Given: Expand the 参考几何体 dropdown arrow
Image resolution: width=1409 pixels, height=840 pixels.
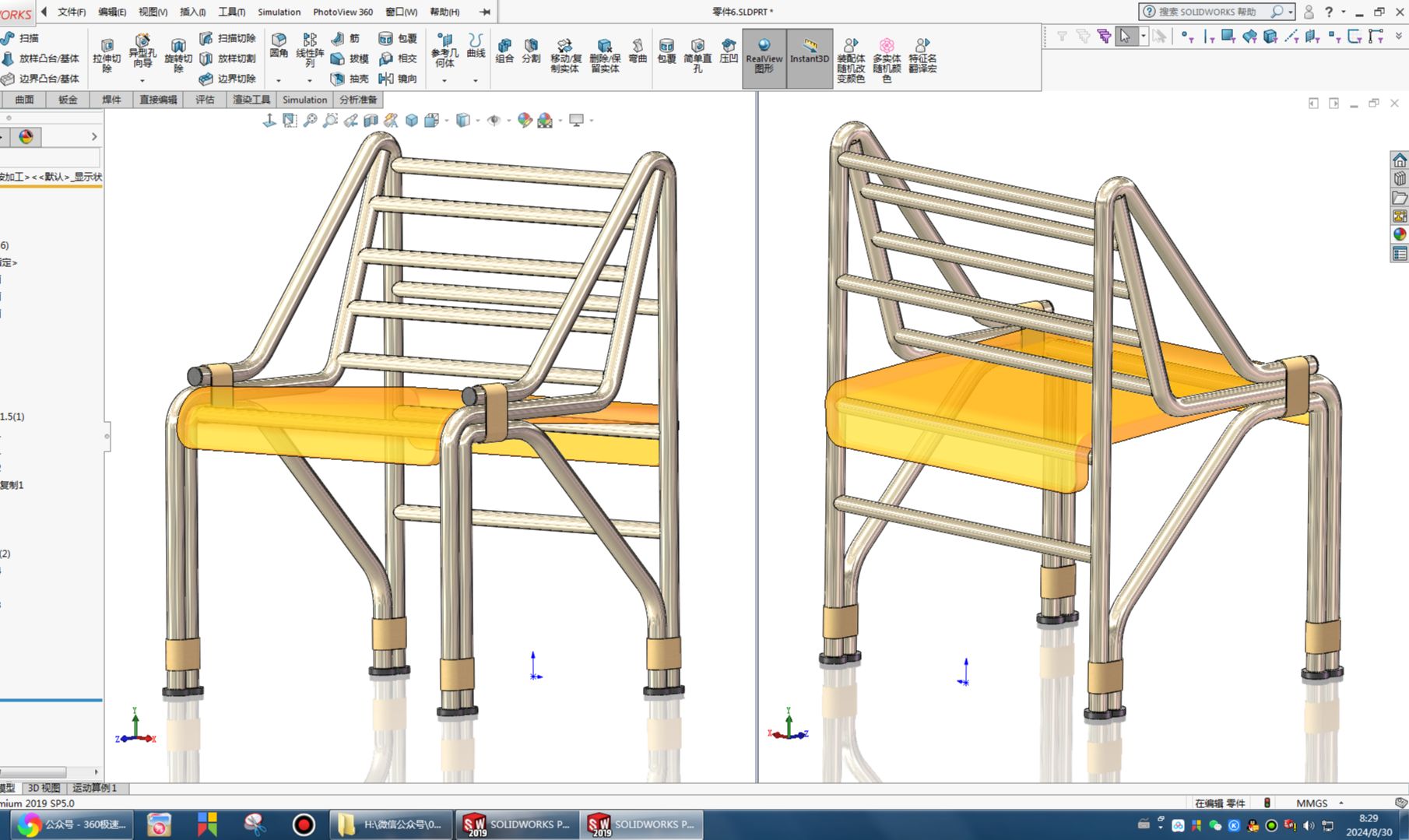Looking at the screenshot, I should (444, 80).
